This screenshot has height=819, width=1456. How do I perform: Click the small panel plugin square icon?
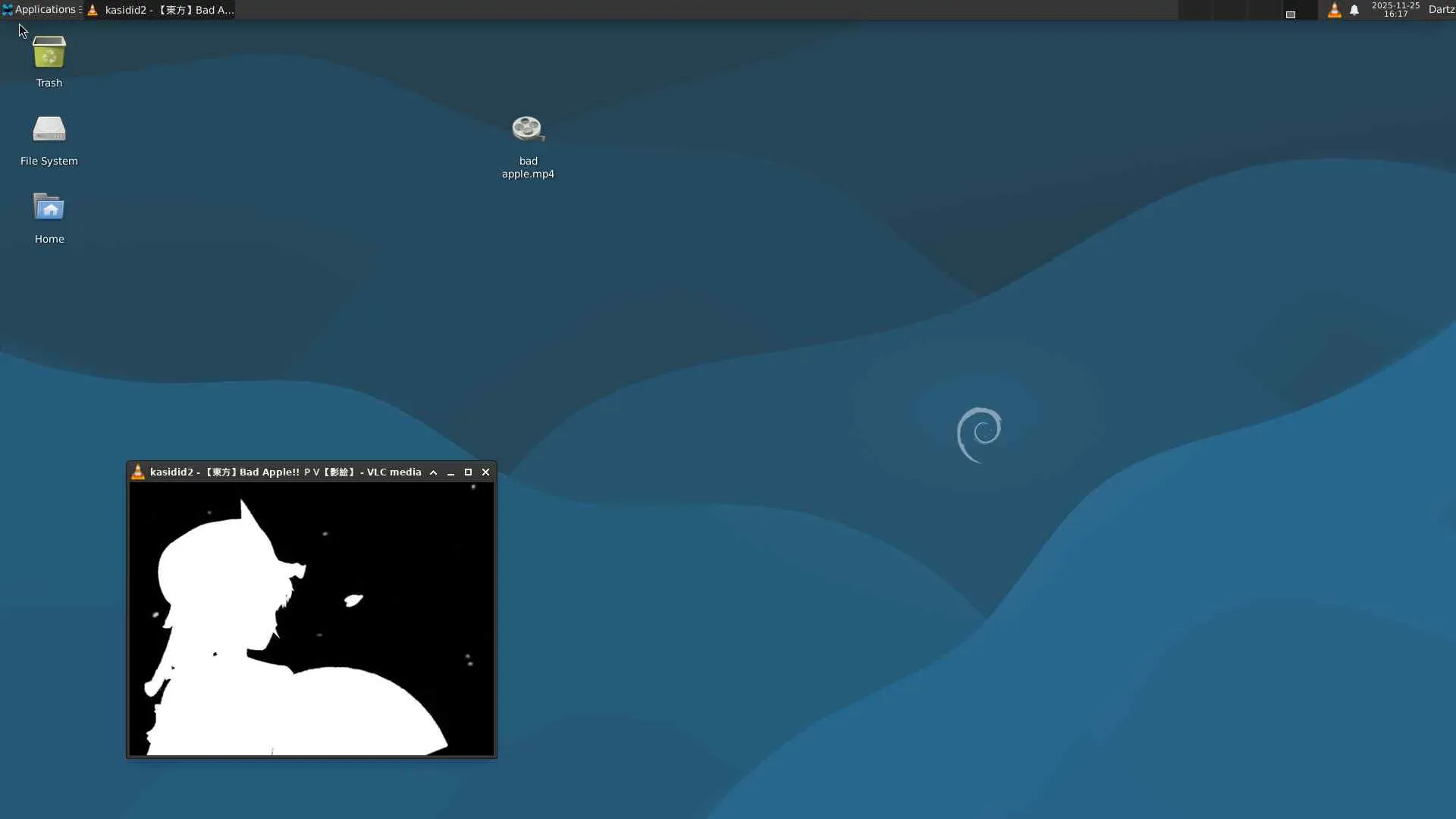point(1290,14)
